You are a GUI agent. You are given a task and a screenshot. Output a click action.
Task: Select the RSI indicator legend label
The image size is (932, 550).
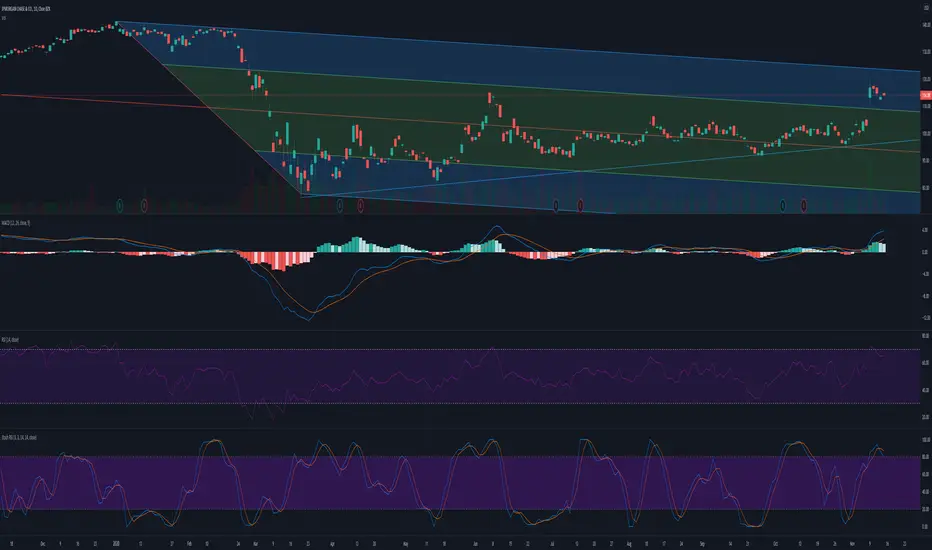[x=10, y=340]
